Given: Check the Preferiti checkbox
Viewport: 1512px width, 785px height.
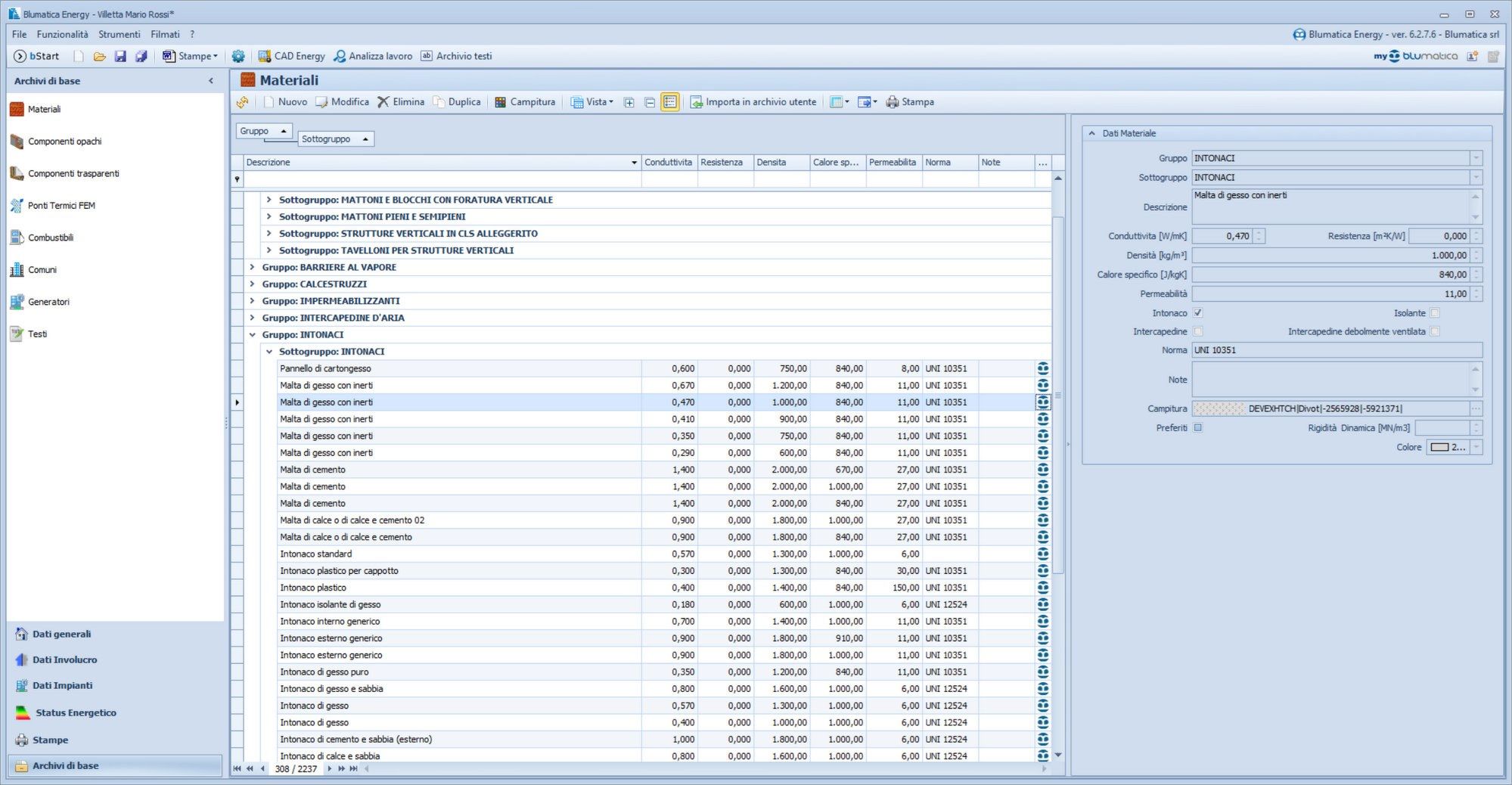Looking at the screenshot, I should [1197, 428].
